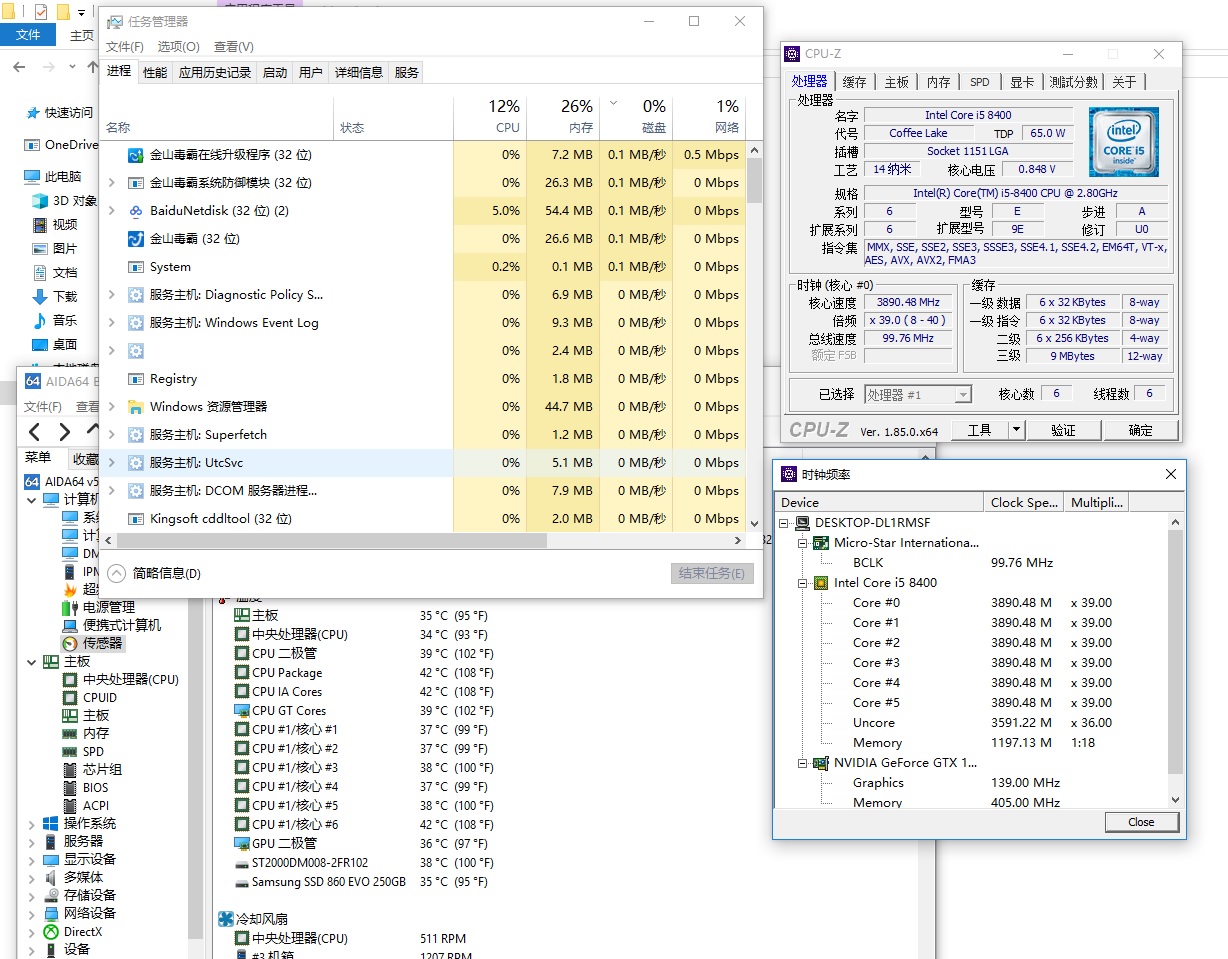Click the 冷却风扇 fan icon in AIDA64
Image resolution: width=1228 pixels, height=959 pixels.
226,918
